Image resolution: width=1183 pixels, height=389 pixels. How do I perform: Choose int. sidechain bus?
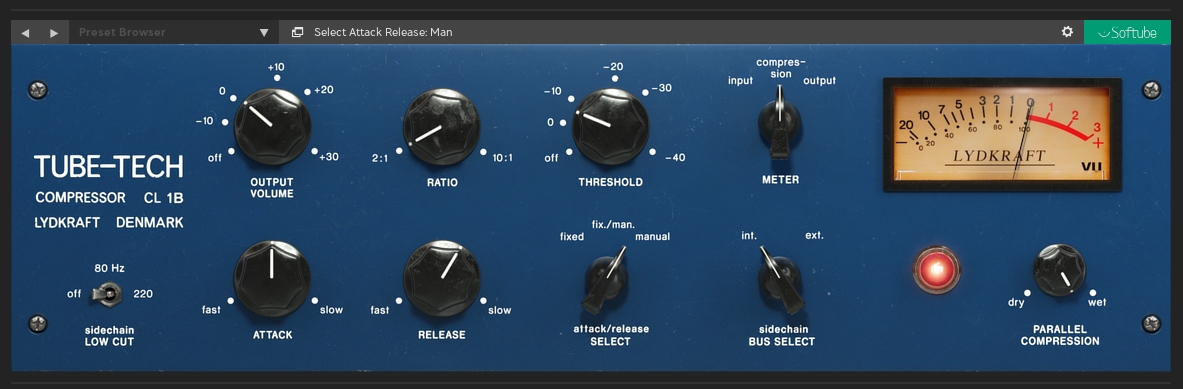coord(748,235)
